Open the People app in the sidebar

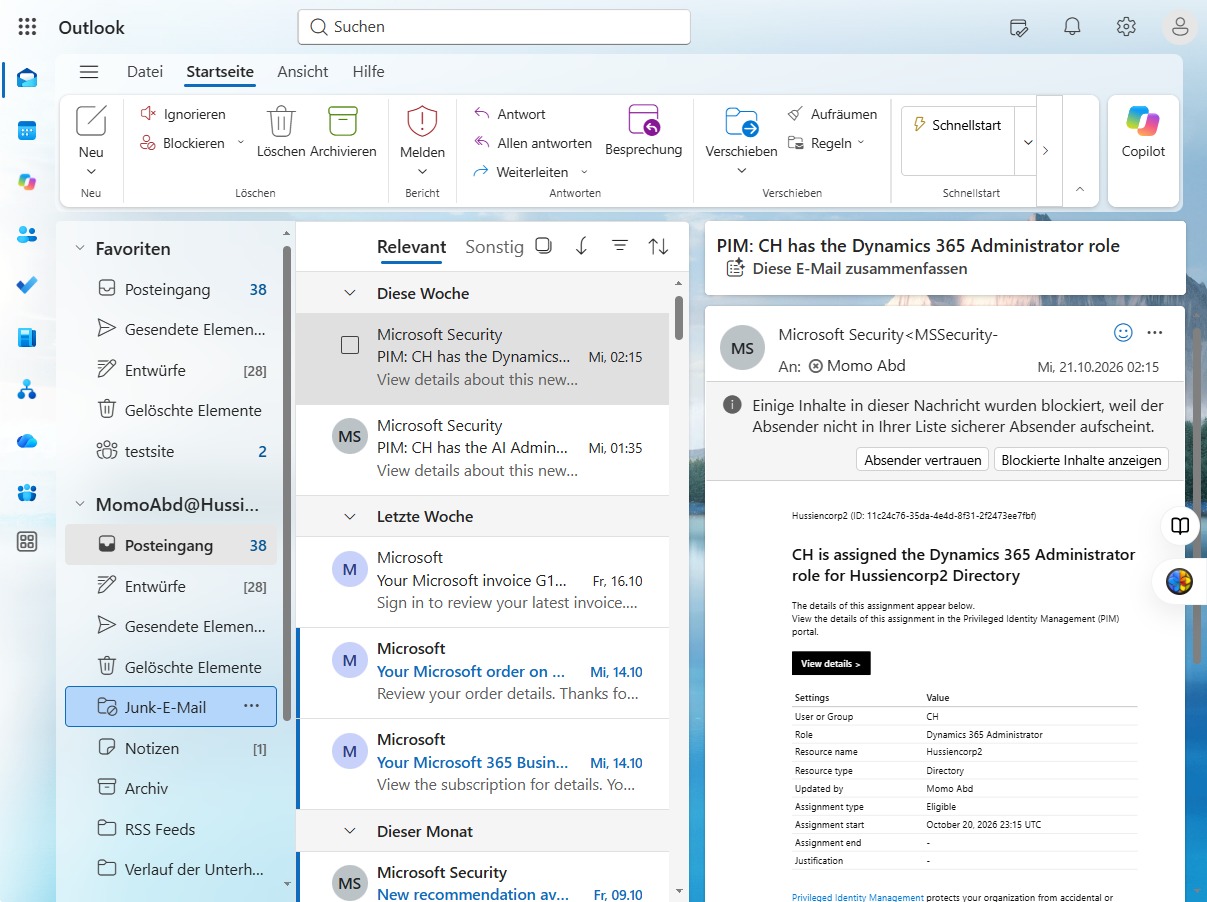pyautogui.click(x=27, y=234)
